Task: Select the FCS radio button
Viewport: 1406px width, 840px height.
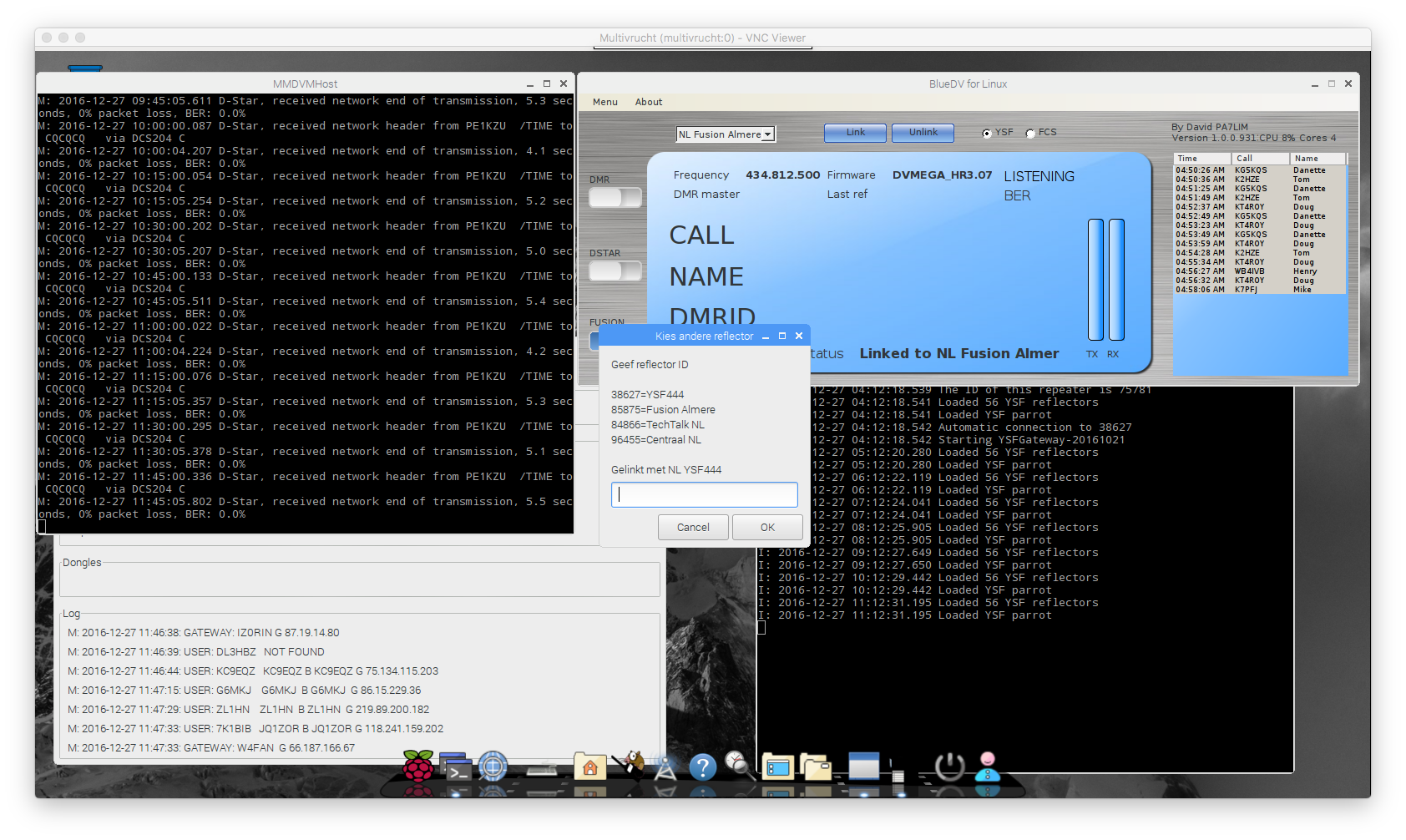Action: pos(1030,133)
